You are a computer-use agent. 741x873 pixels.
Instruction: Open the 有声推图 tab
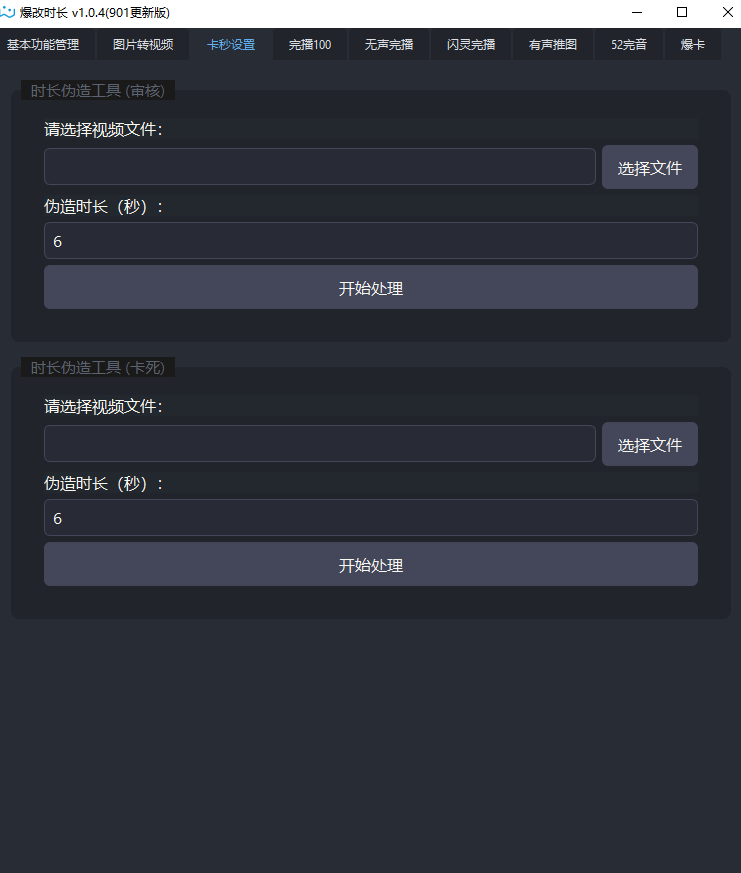tap(553, 45)
